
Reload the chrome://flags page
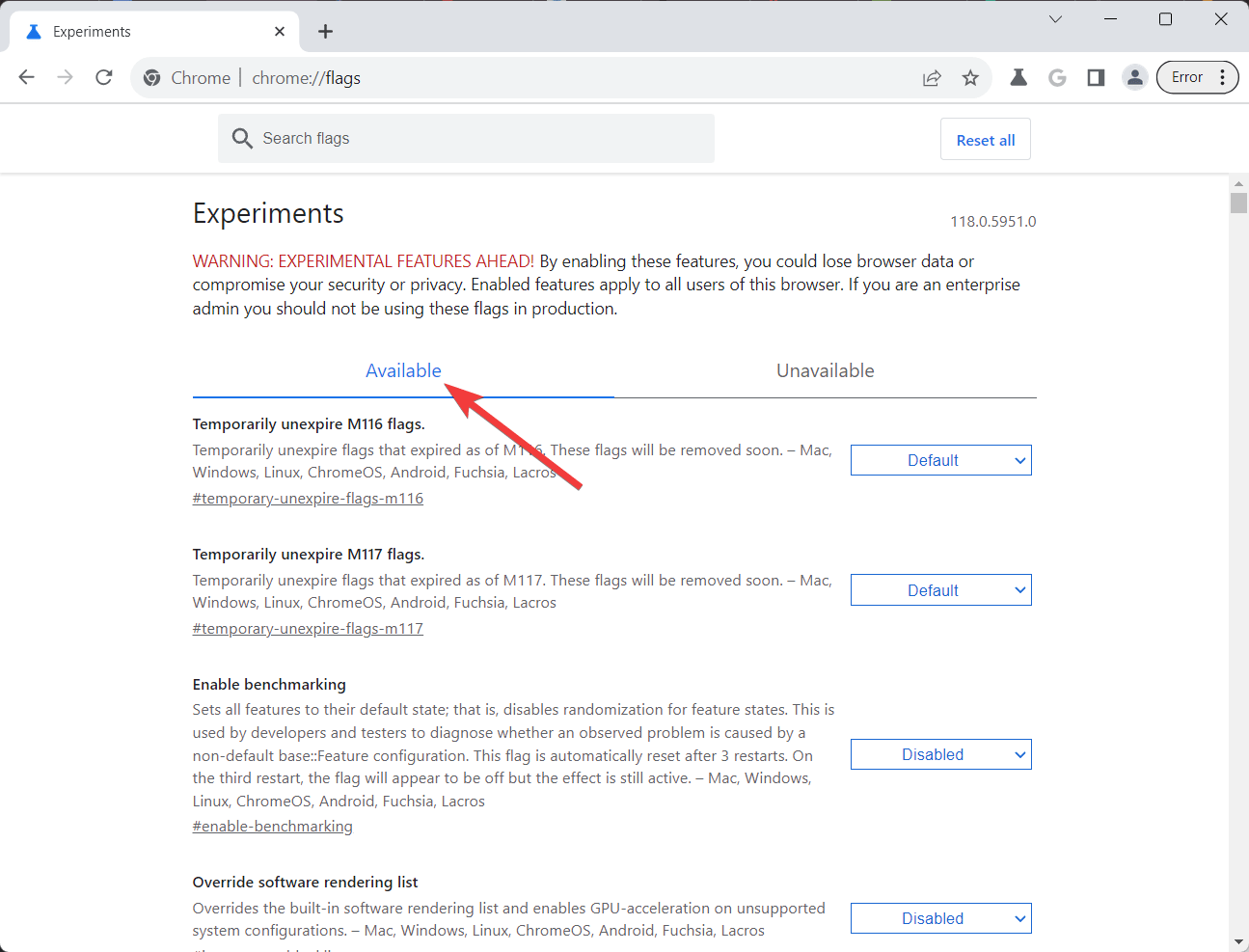click(x=104, y=77)
